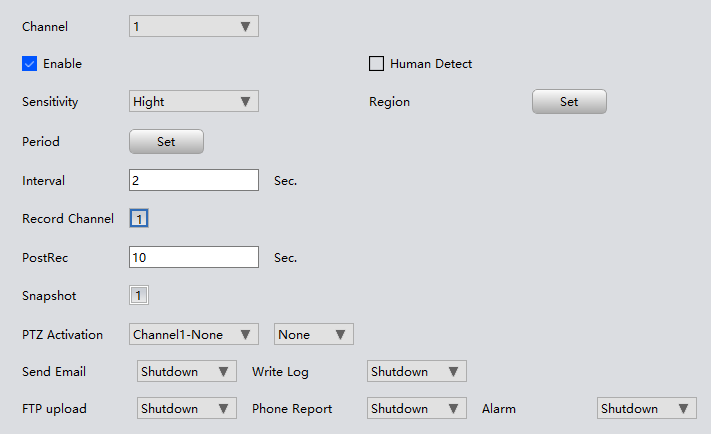Open the PTZ Activation Channel1-None dropdown

click(194, 334)
